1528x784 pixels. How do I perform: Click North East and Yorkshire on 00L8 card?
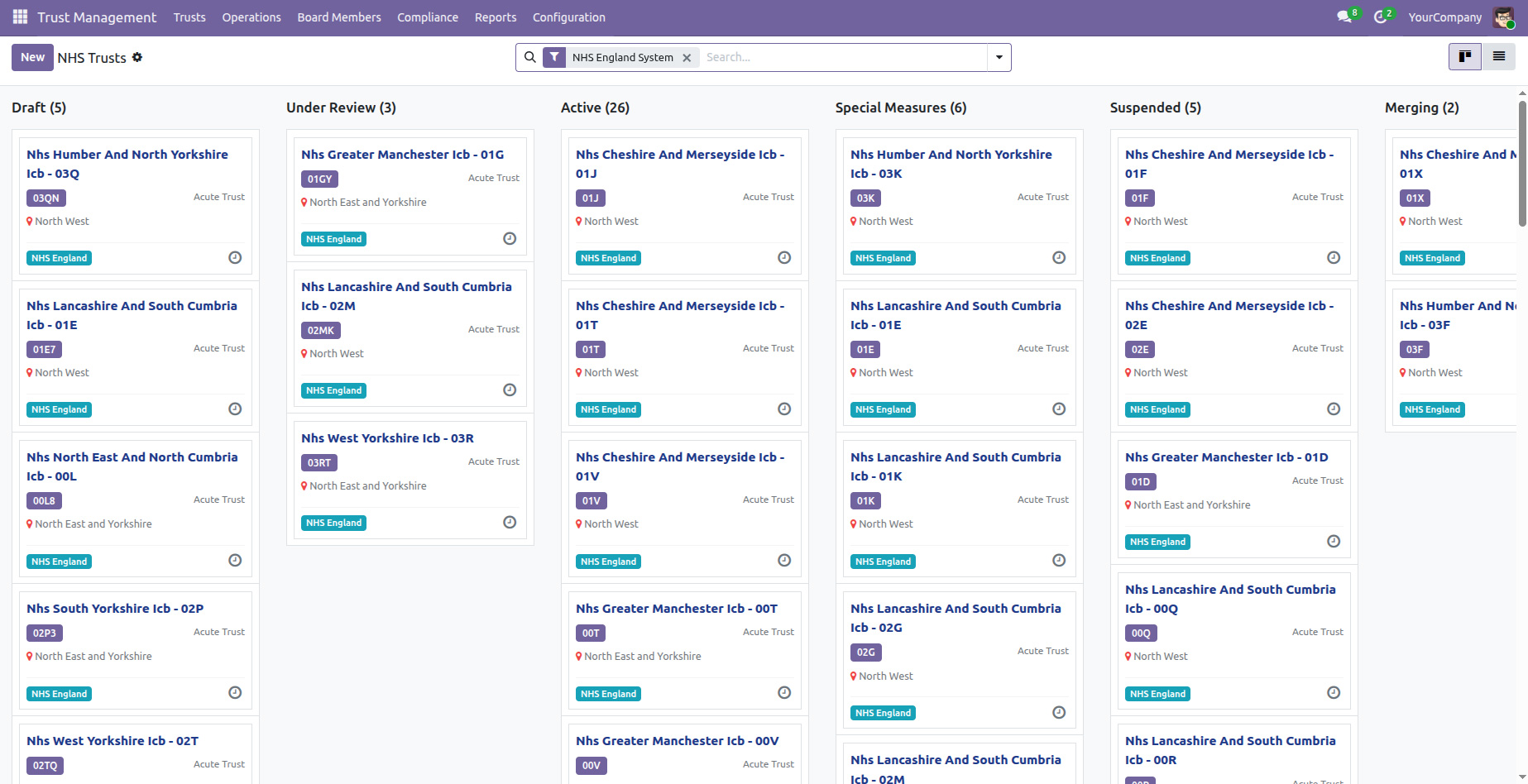[93, 524]
